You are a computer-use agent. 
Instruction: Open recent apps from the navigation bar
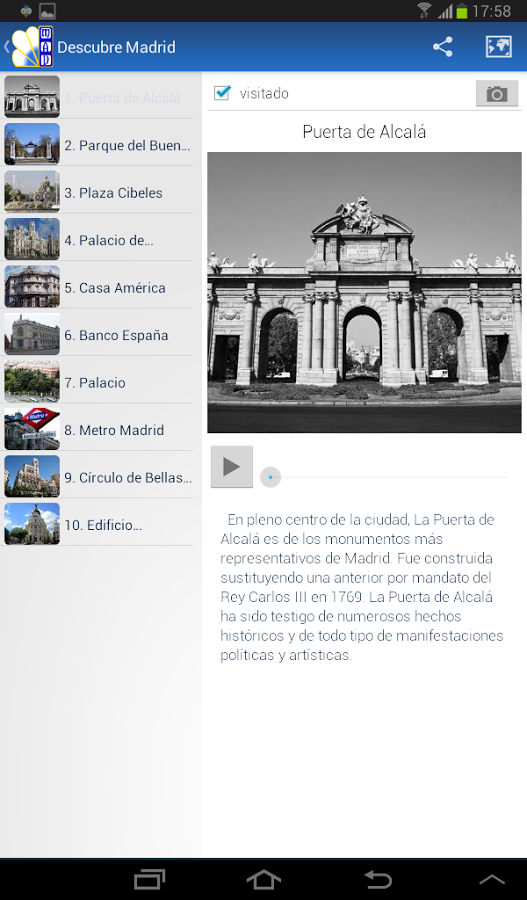pos(149,879)
